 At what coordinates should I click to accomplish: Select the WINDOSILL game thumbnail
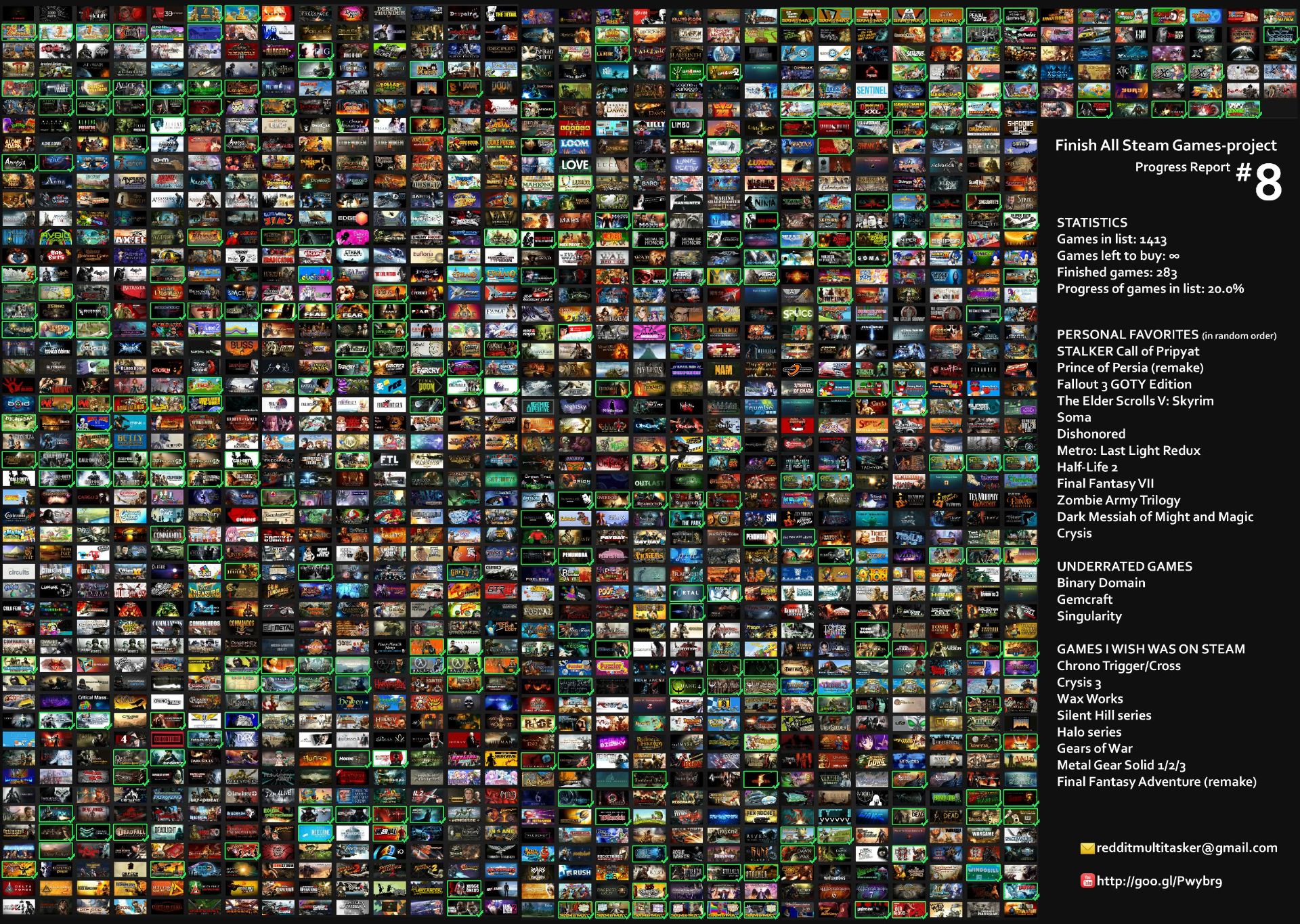click(982, 872)
